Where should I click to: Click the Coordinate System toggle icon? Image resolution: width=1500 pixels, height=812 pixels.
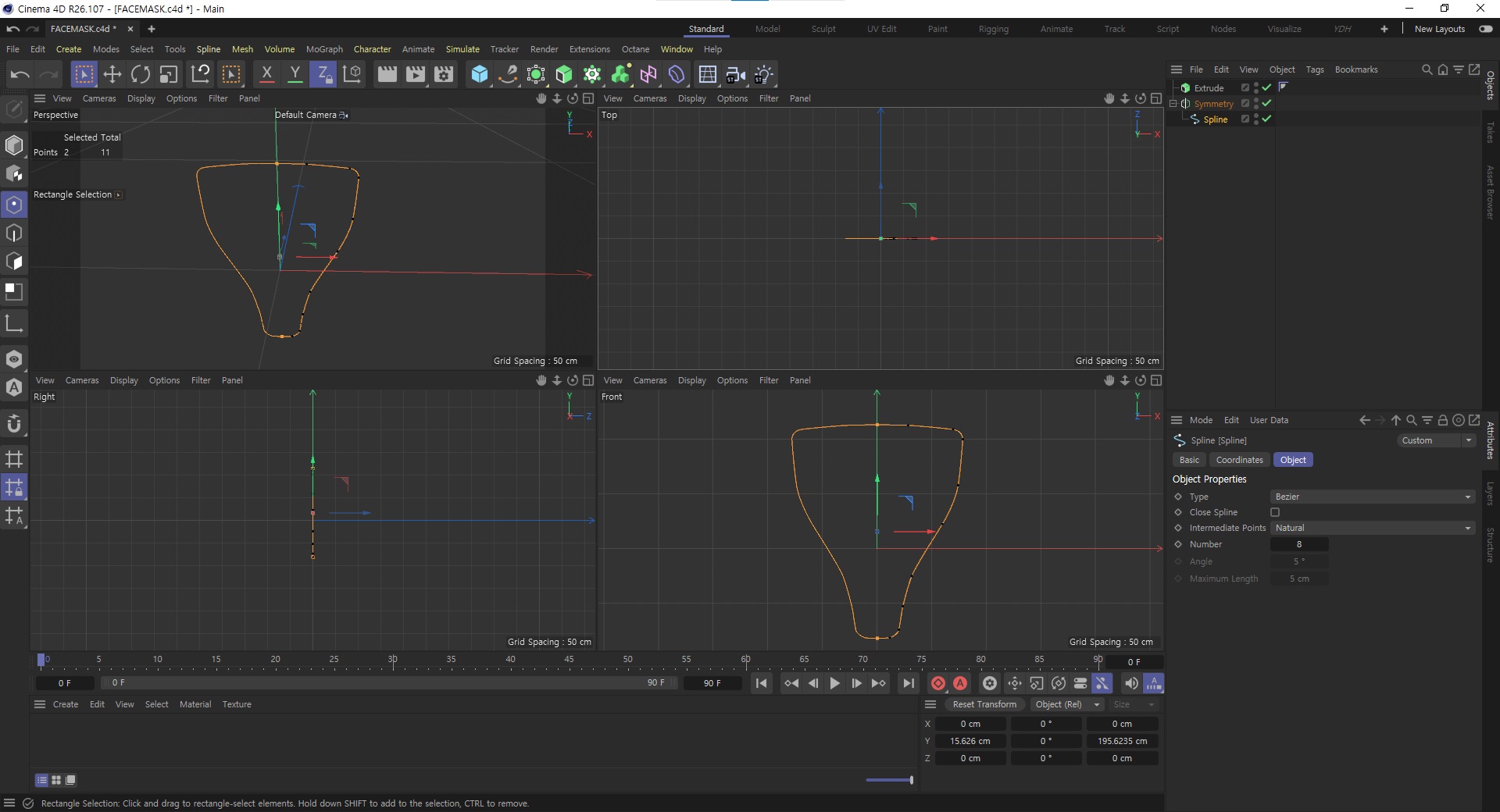coord(352,74)
